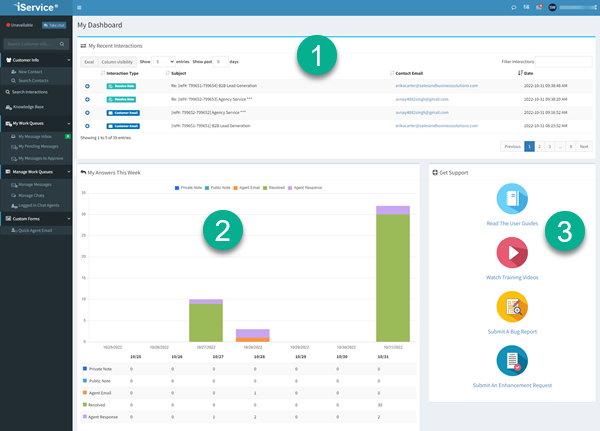This screenshot has width=600, height=431.
Task: Sort by Interaction Type column
Action: click(120, 73)
